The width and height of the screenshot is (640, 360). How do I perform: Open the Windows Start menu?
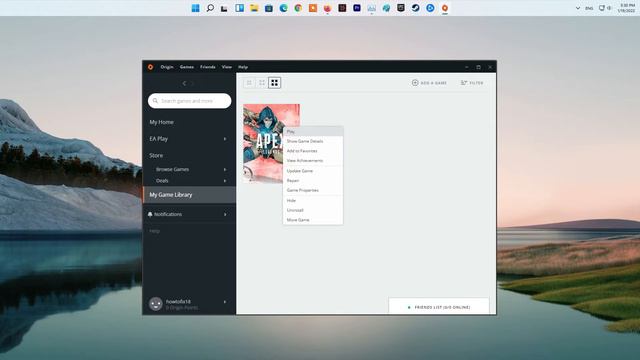[x=196, y=8]
